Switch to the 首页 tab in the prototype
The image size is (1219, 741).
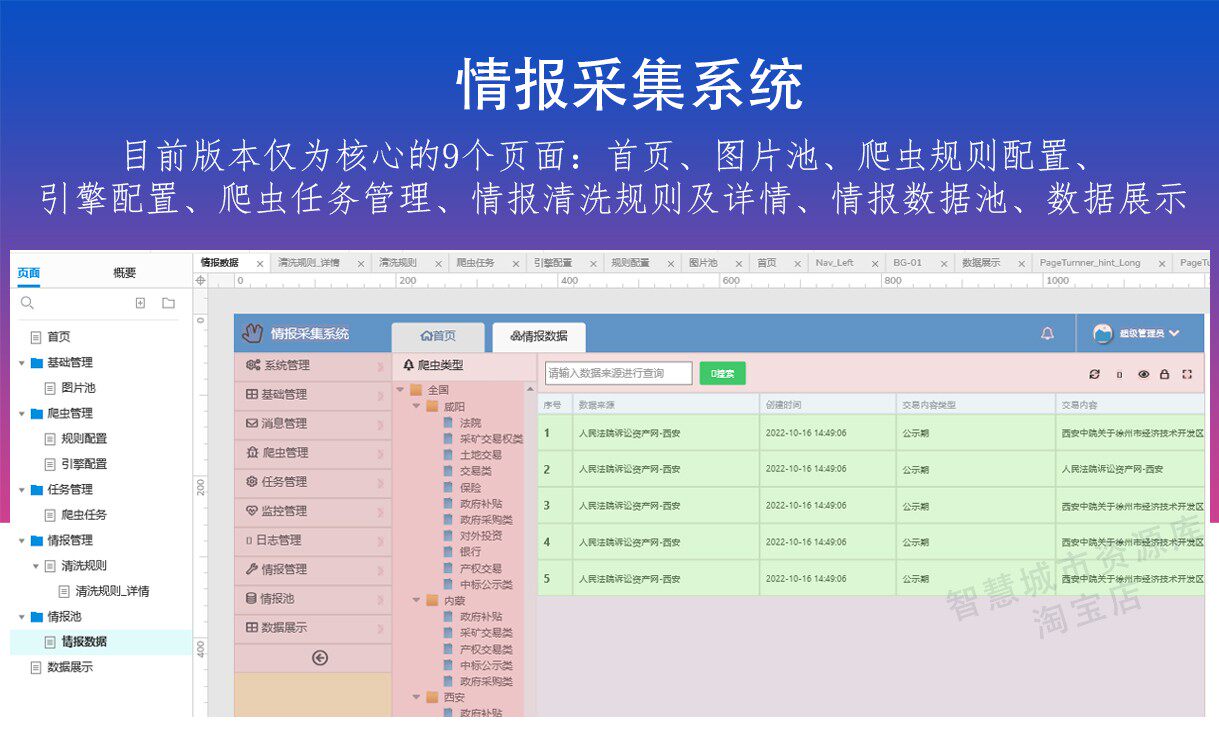coord(438,337)
